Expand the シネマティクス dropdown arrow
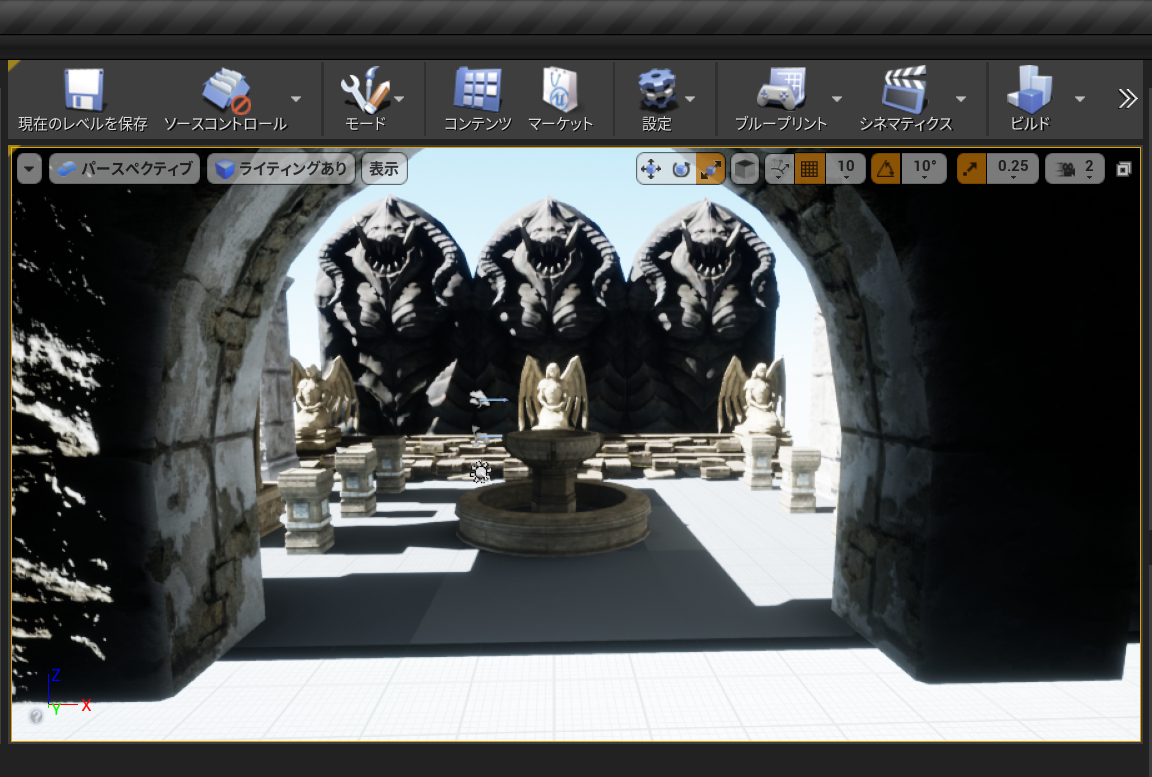 (x=961, y=98)
